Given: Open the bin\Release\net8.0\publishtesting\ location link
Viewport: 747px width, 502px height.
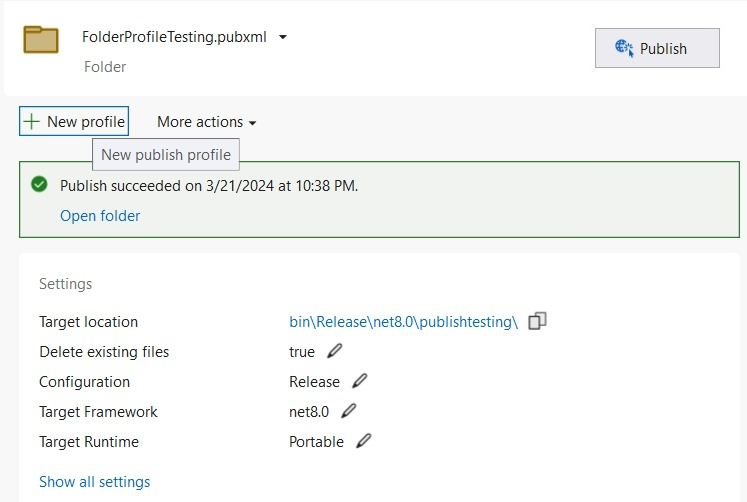Looking at the screenshot, I should click(x=403, y=321).
